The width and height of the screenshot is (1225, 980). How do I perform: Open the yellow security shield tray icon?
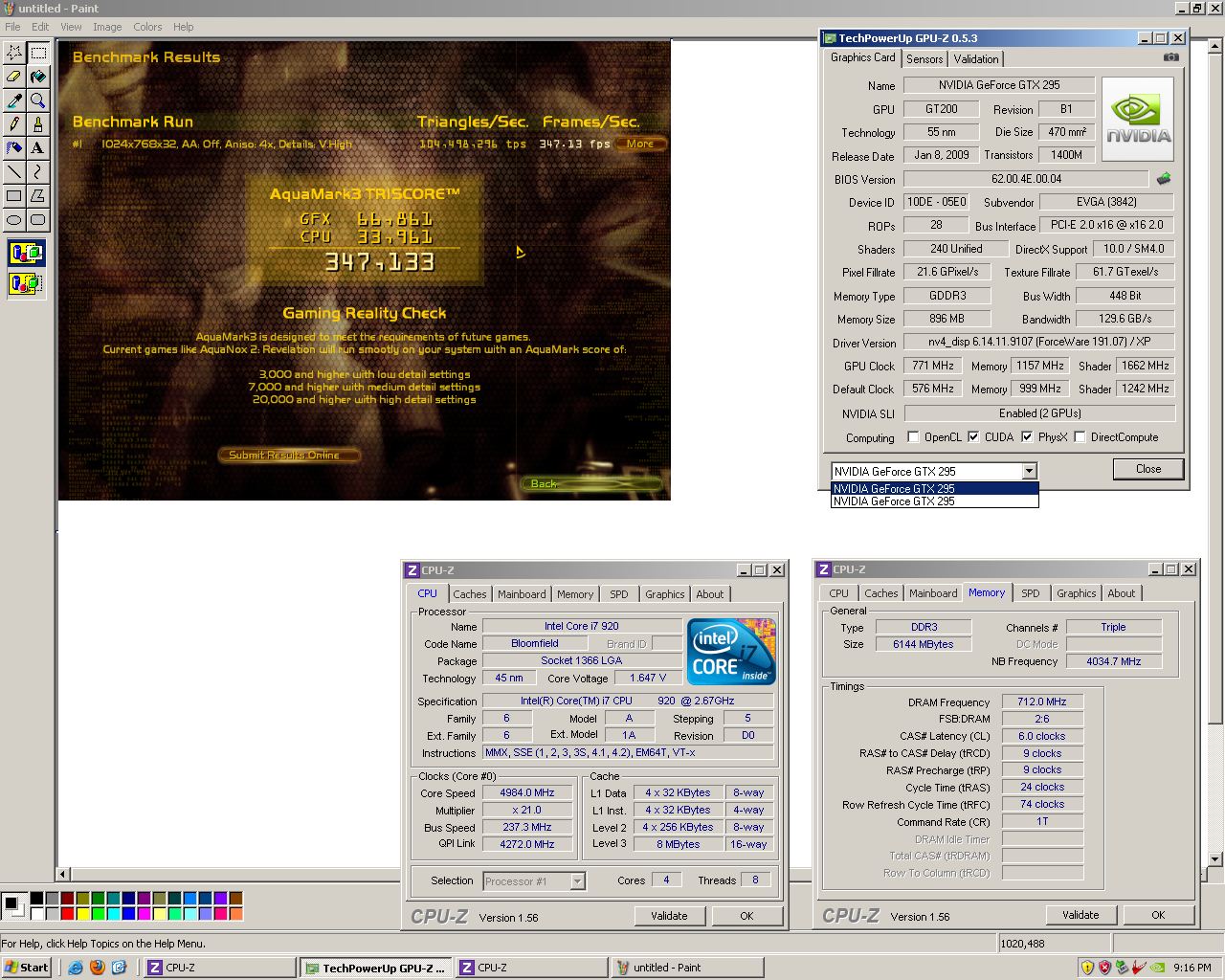(x=1087, y=968)
